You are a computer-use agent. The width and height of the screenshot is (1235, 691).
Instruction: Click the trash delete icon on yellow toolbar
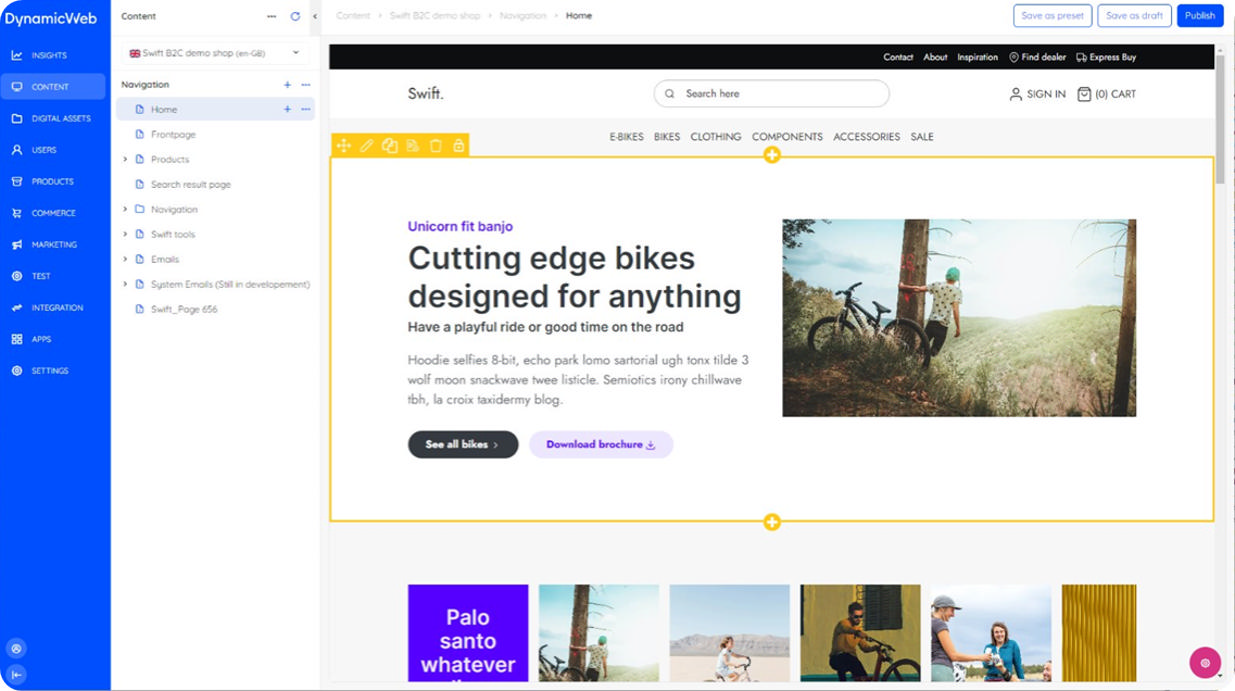(x=436, y=146)
